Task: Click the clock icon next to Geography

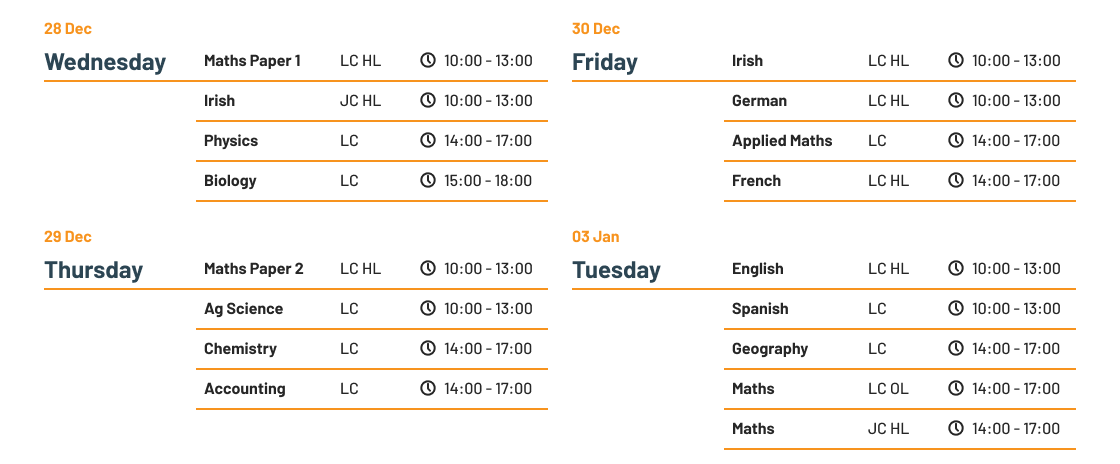Action: [955, 348]
